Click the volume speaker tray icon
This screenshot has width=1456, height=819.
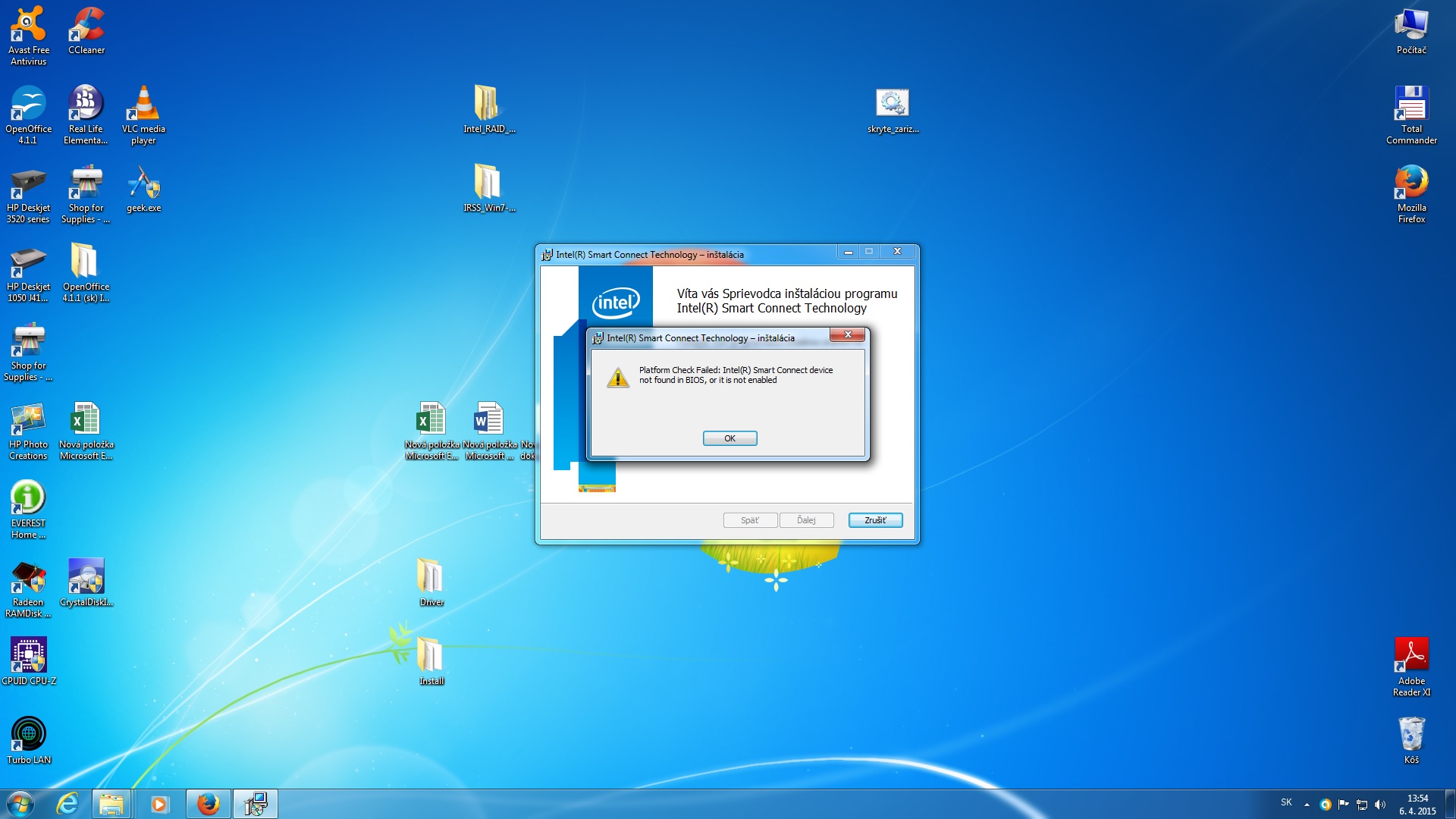[x=1380, y=805]
